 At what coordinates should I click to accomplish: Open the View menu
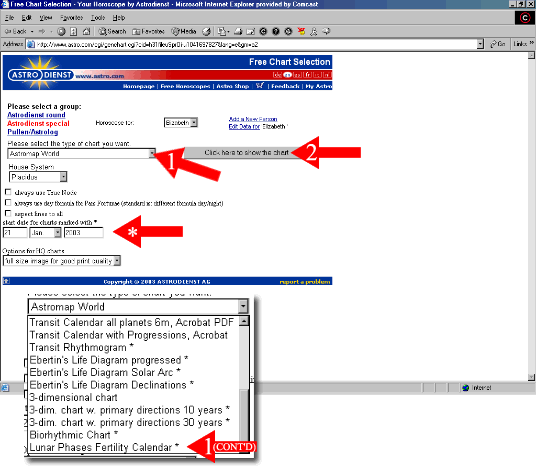46,17
